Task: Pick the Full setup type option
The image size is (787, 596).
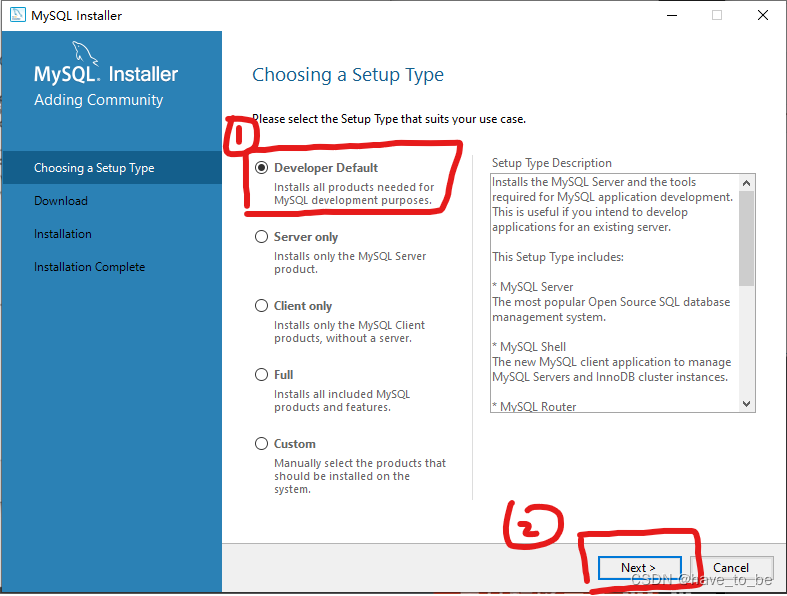Action: tap(261, 375)
